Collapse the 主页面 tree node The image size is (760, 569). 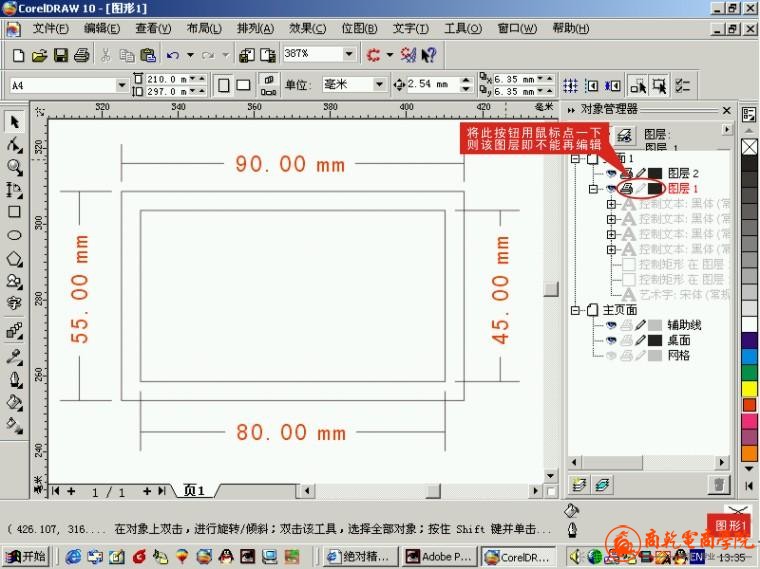pyautogui.click(x=575, y=310)
